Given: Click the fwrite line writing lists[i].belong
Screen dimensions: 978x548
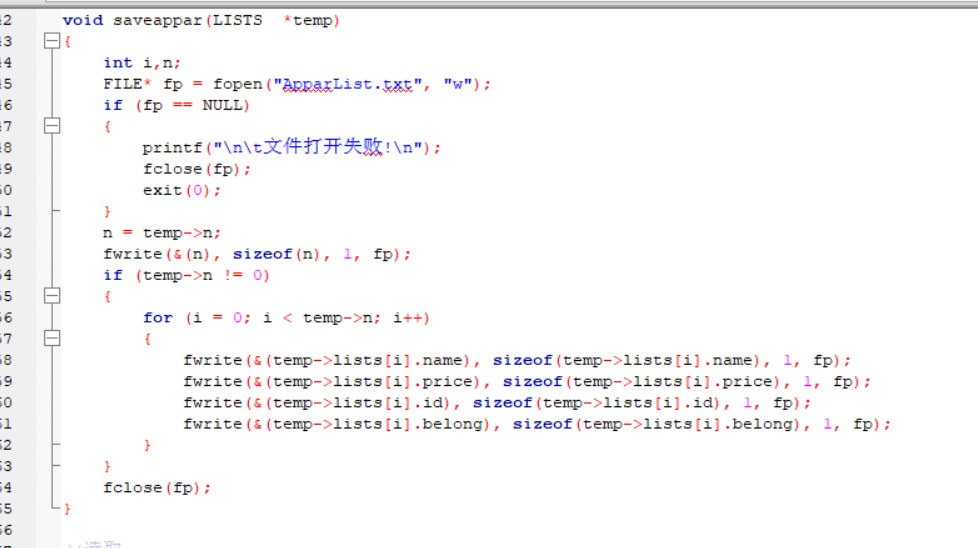Looking at the screenshot, I should (537, 423).
